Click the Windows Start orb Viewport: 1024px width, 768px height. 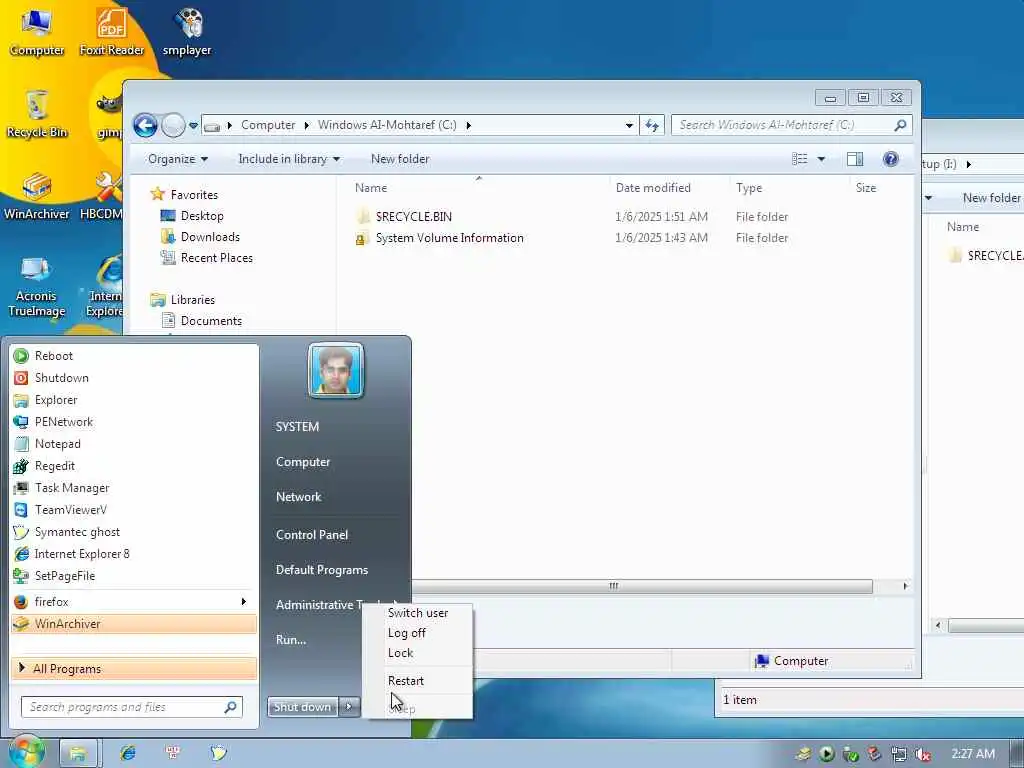pos(26,752)
